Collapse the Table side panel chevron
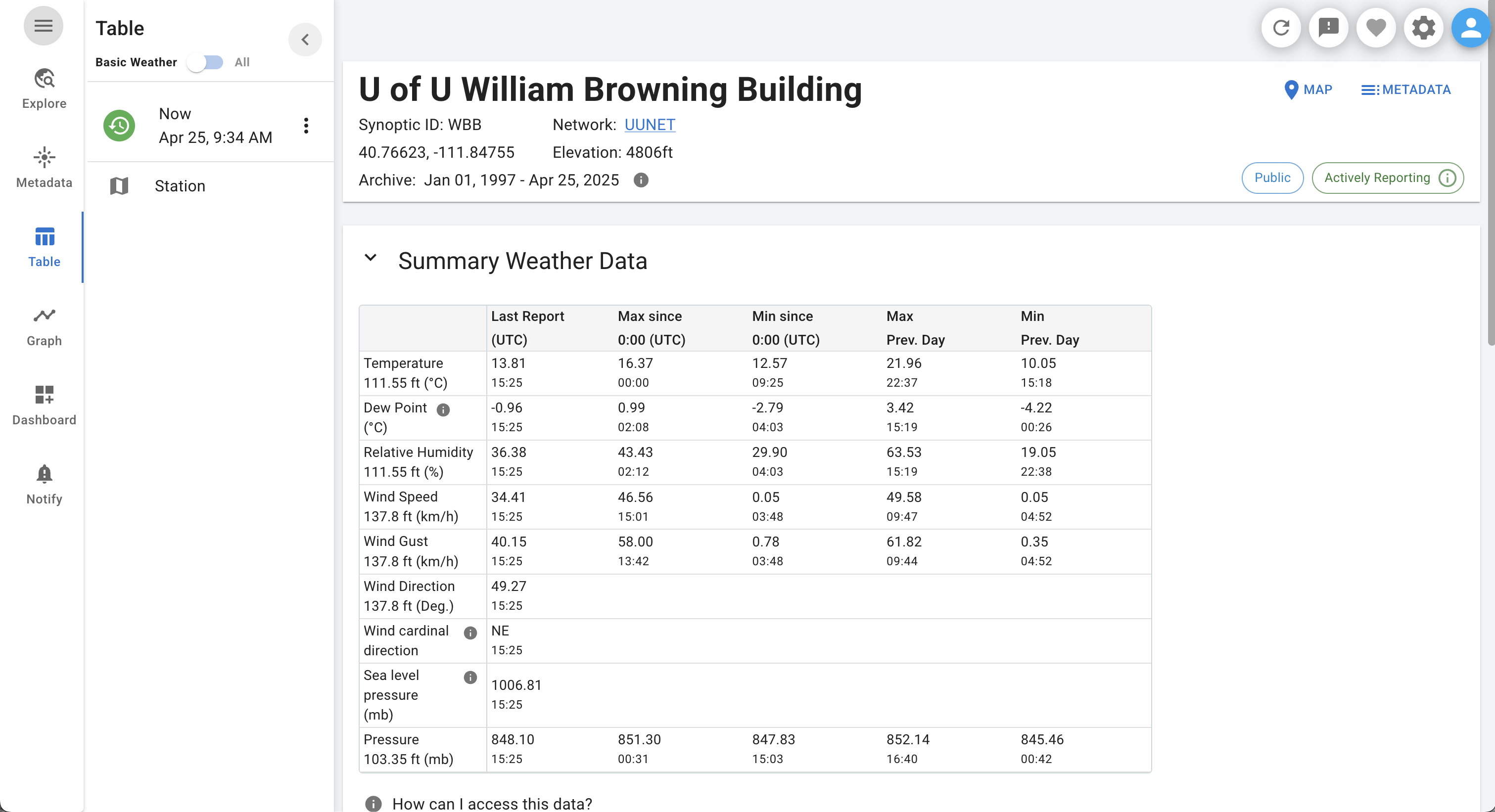The height and width of the screenshot is (812, 1495). pyautogui.click(x=305, y=40)
